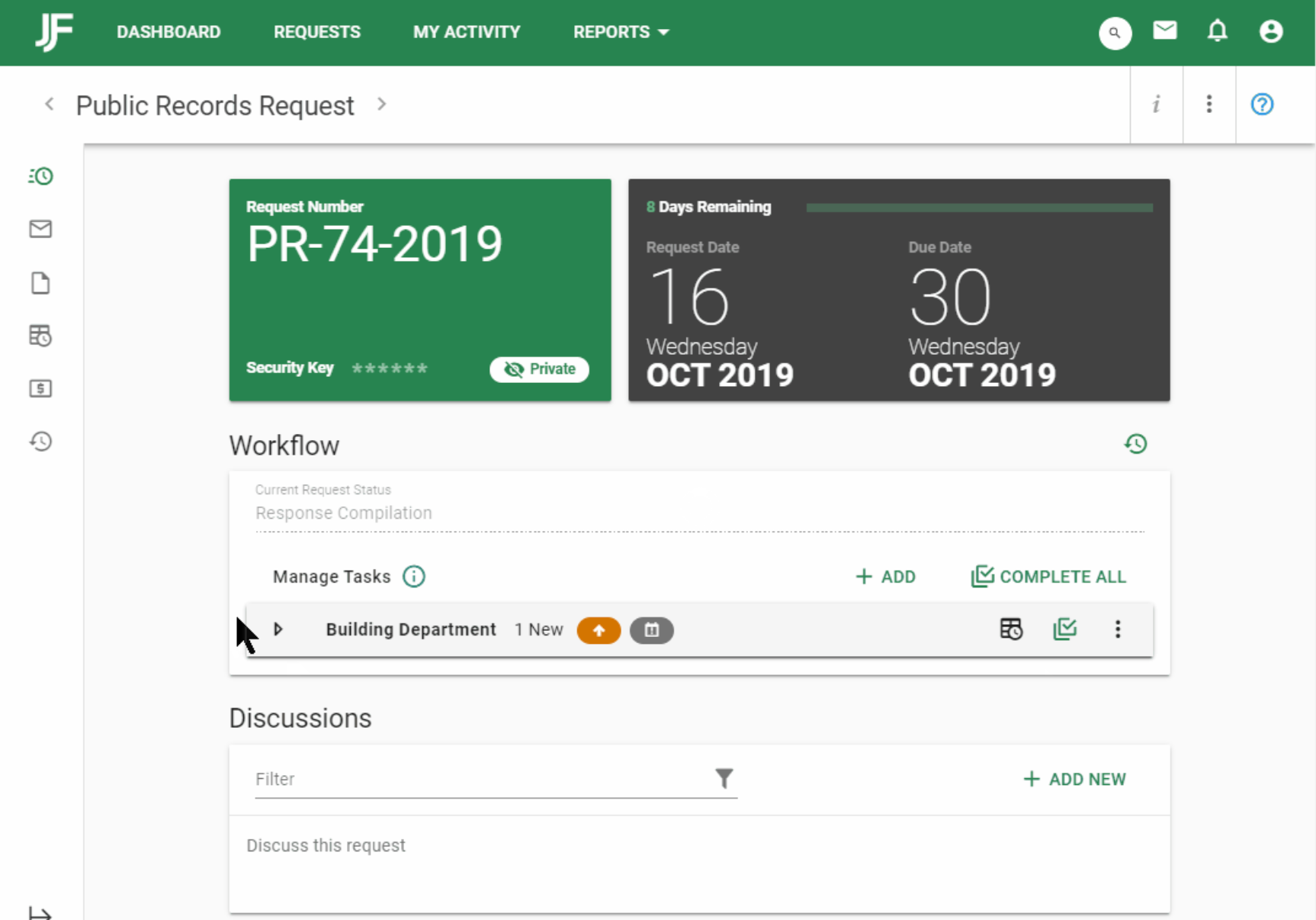Open the request info italic i icon
1316x920 pixels.
point(1157,104)
